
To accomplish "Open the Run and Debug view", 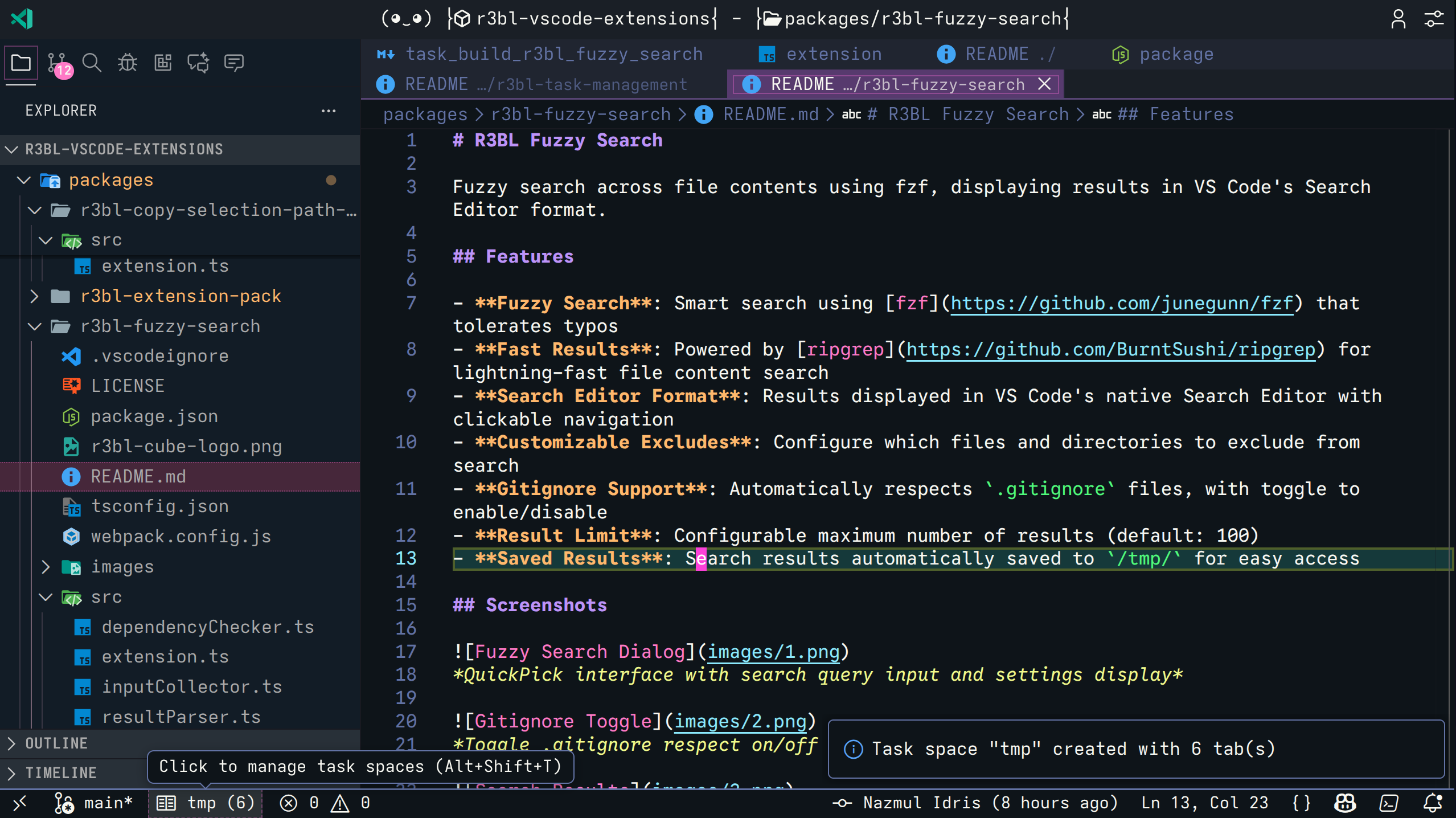I will 128,63.
